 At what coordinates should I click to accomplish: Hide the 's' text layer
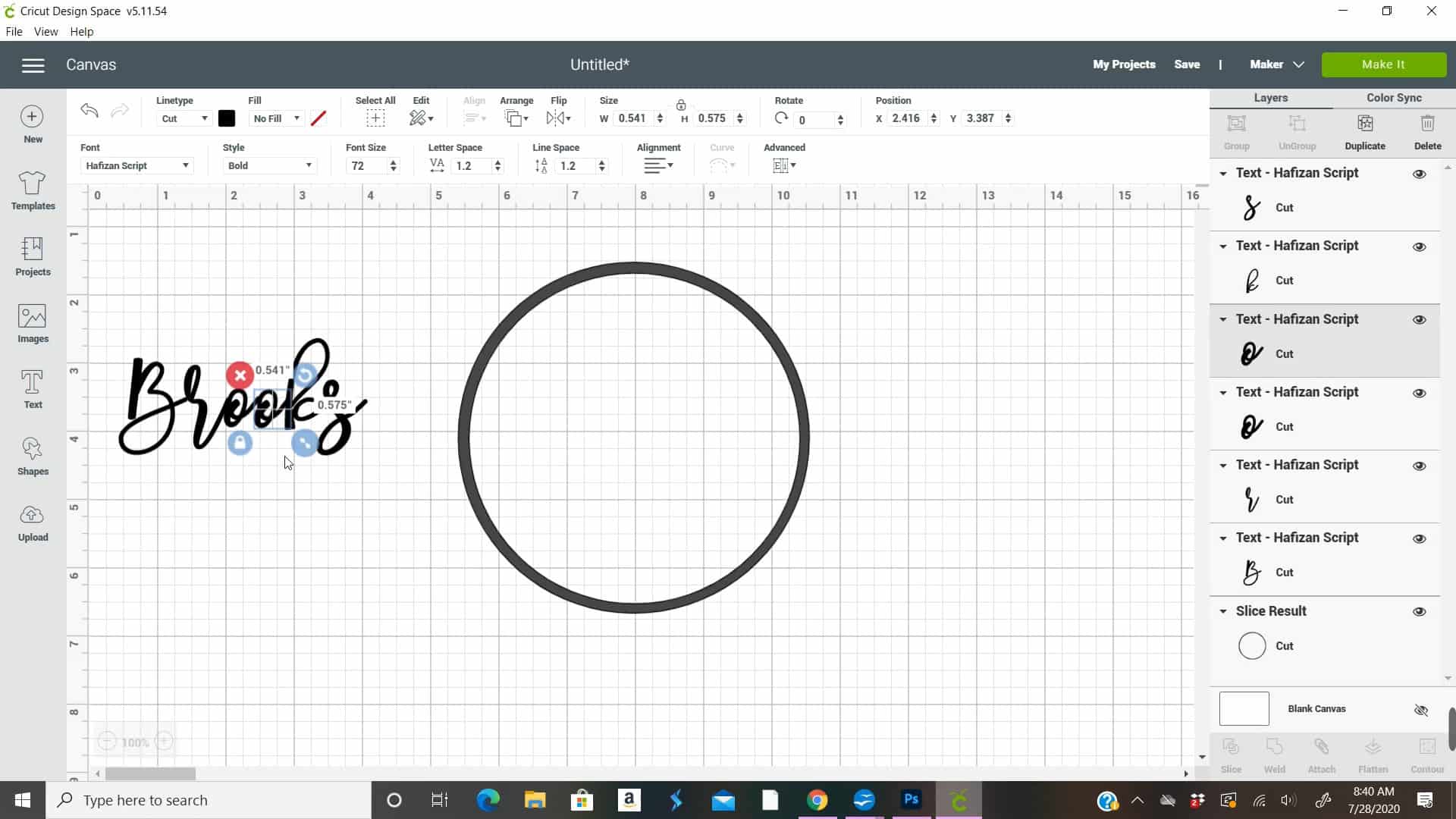click(1420, 174)
